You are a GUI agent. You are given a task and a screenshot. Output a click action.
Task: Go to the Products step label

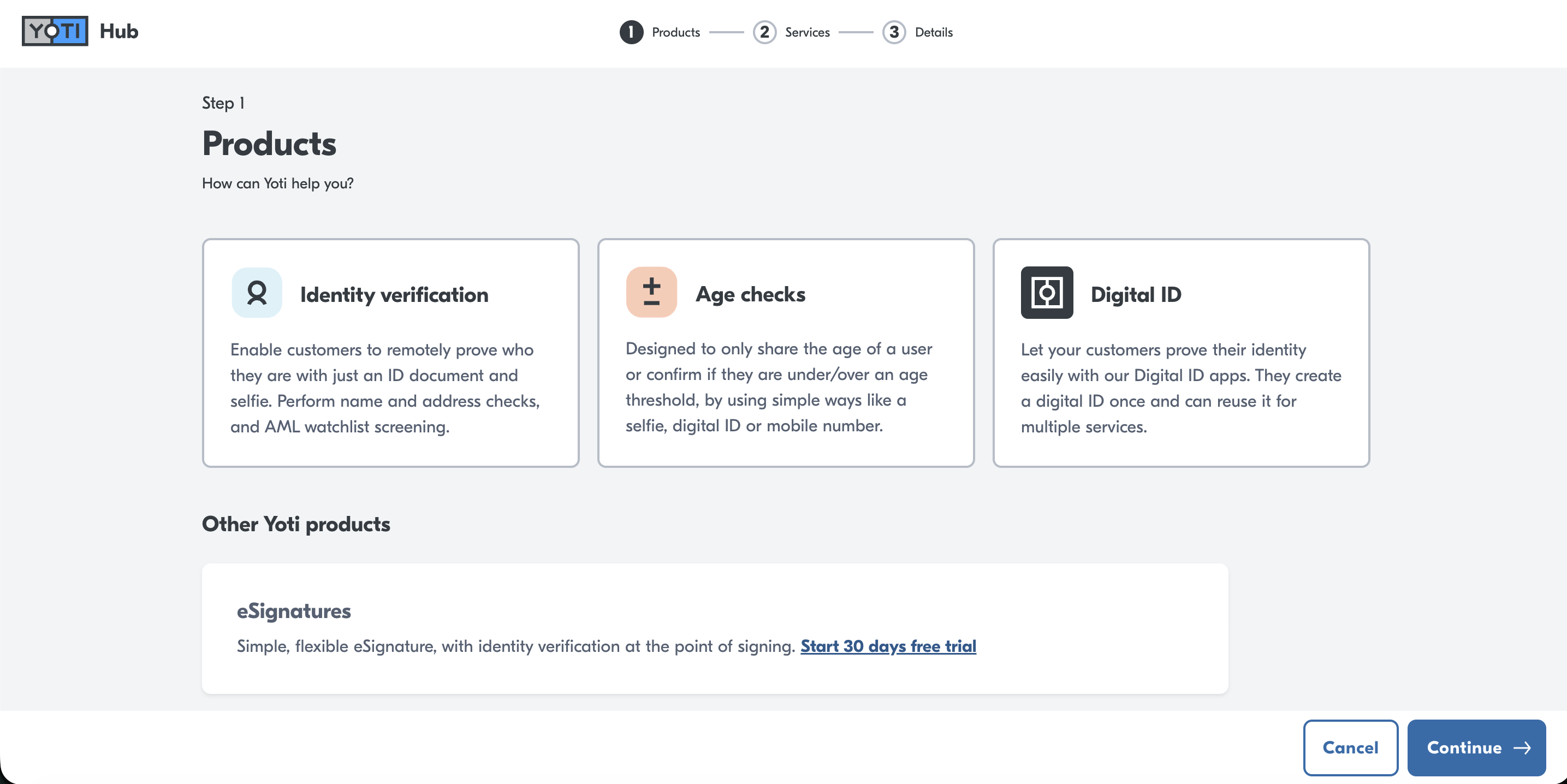676,32
